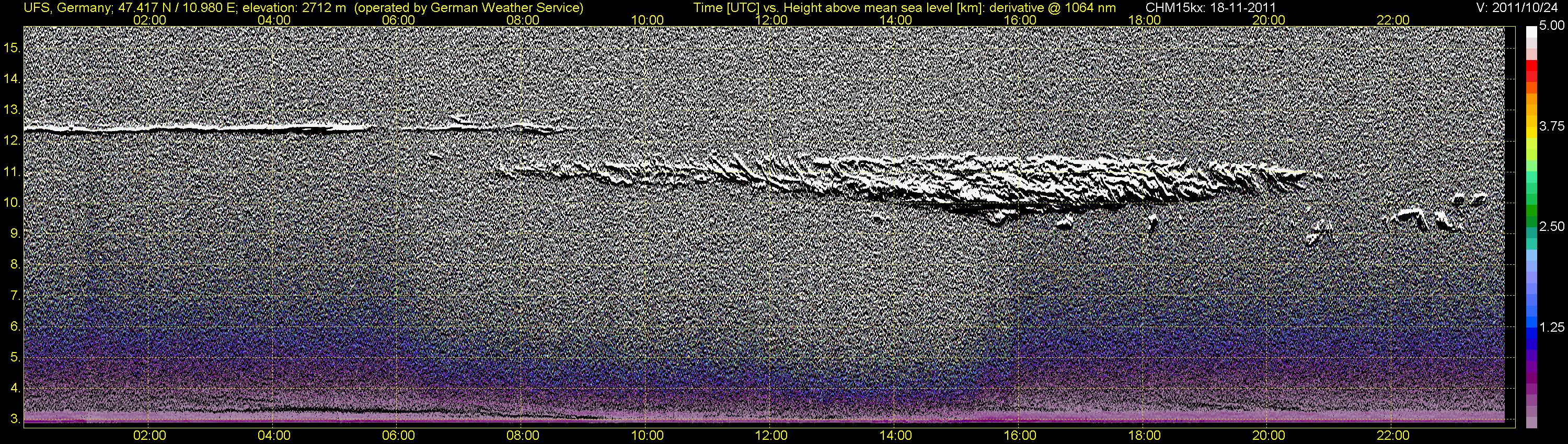Click the 15. height axis label

click(12, 48)
